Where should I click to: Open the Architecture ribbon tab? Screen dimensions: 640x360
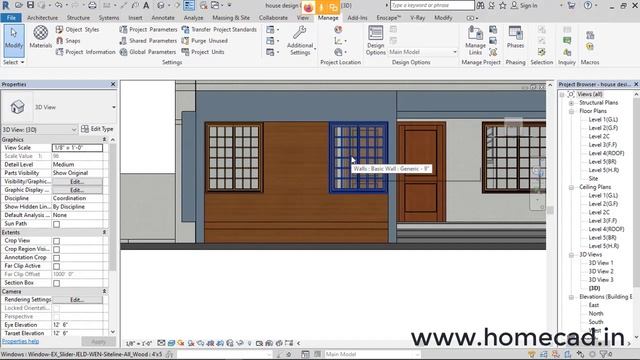42,18
